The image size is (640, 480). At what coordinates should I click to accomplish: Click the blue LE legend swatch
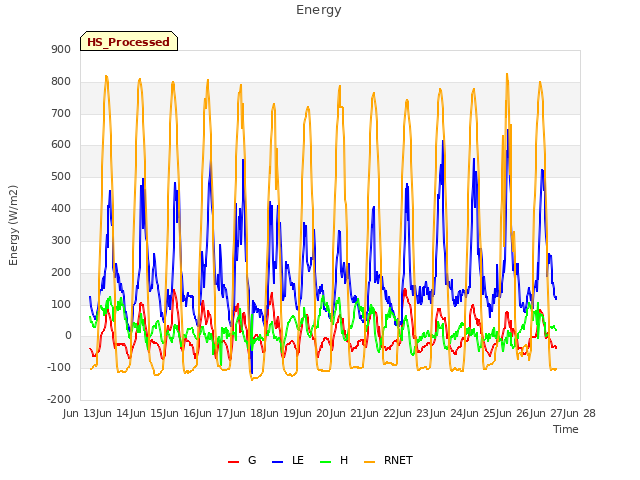(277, 462)
